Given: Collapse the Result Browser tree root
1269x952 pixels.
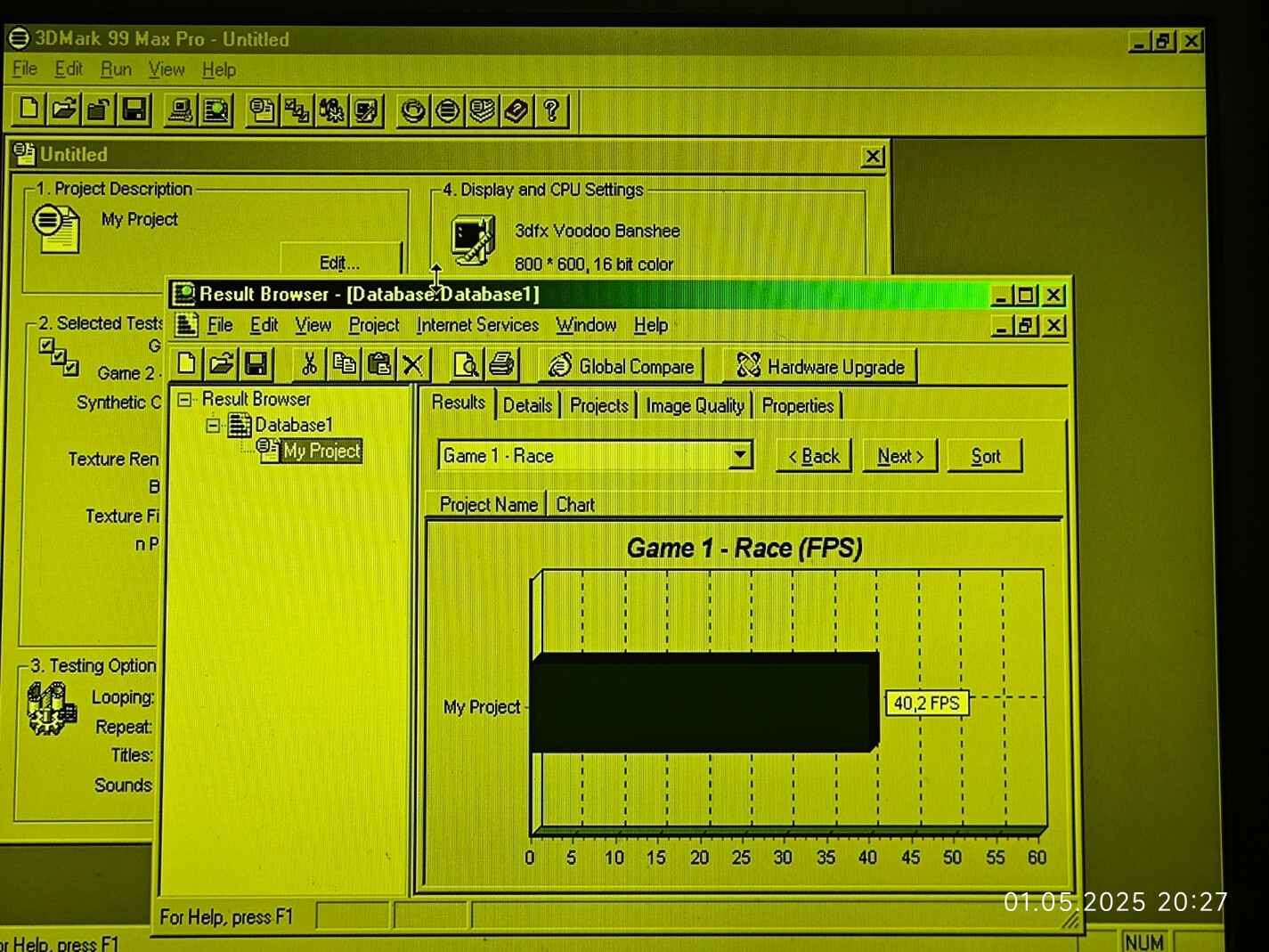Looking at the screenshot, I should pos(184,399).
